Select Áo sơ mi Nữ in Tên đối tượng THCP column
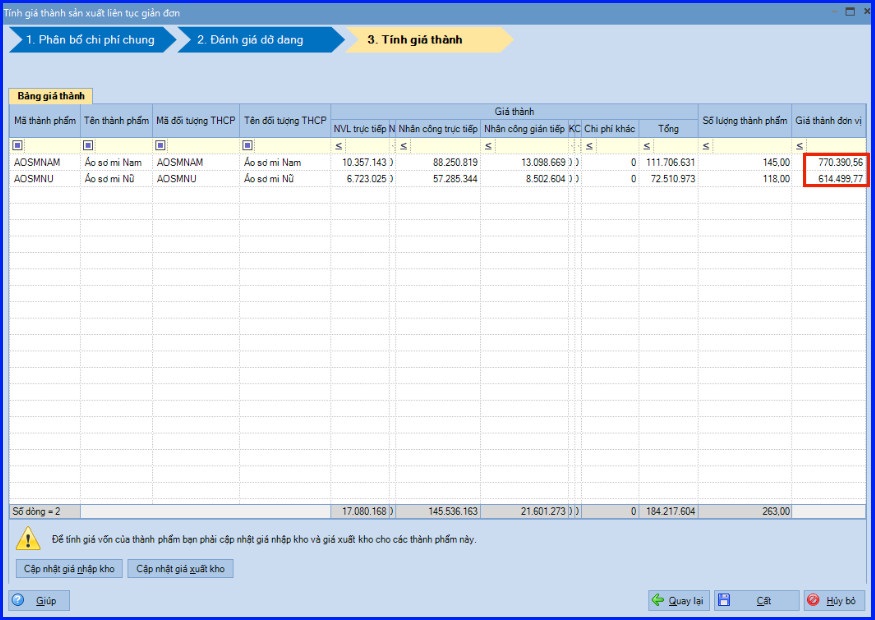The height and width of the screenshot is (620, 875). (285, 179)
